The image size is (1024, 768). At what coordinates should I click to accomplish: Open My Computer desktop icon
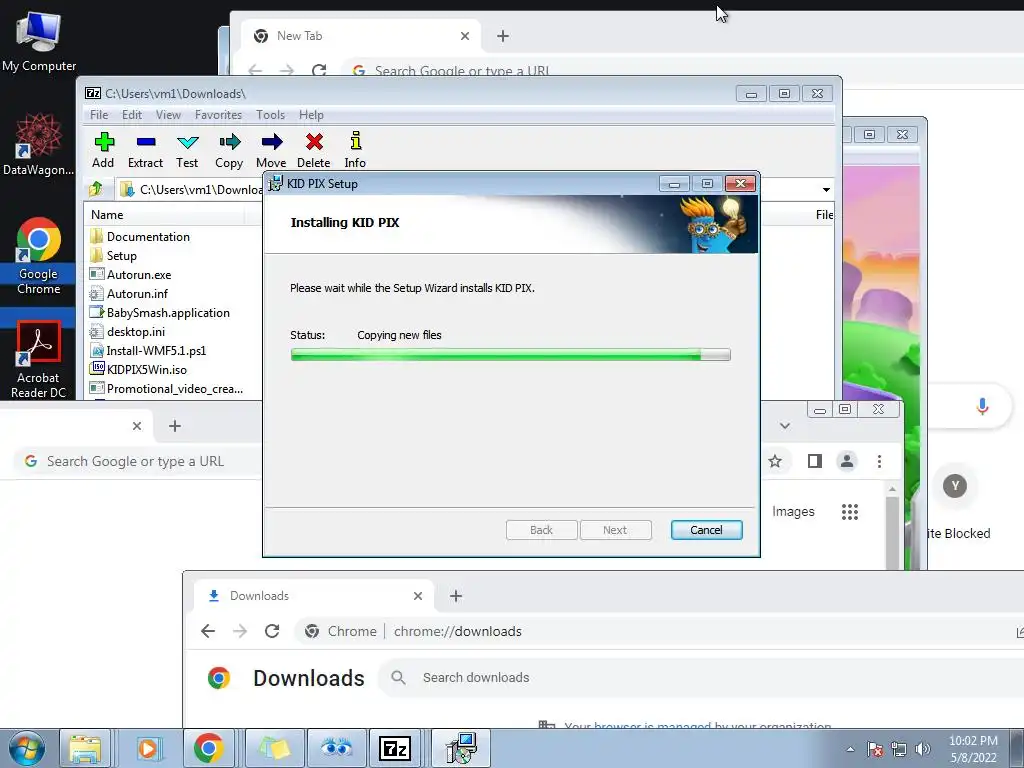tap(39, 42)
